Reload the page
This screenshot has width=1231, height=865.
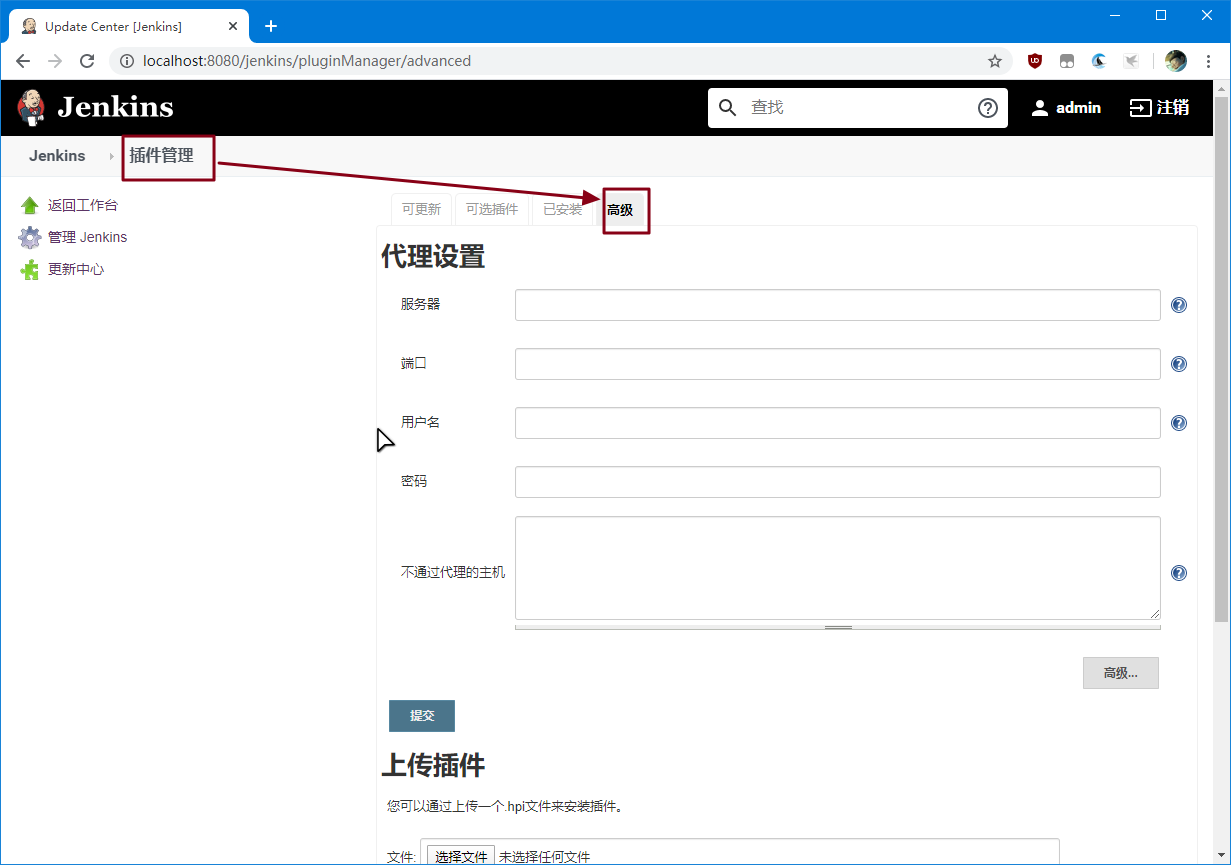coord(87,61)
